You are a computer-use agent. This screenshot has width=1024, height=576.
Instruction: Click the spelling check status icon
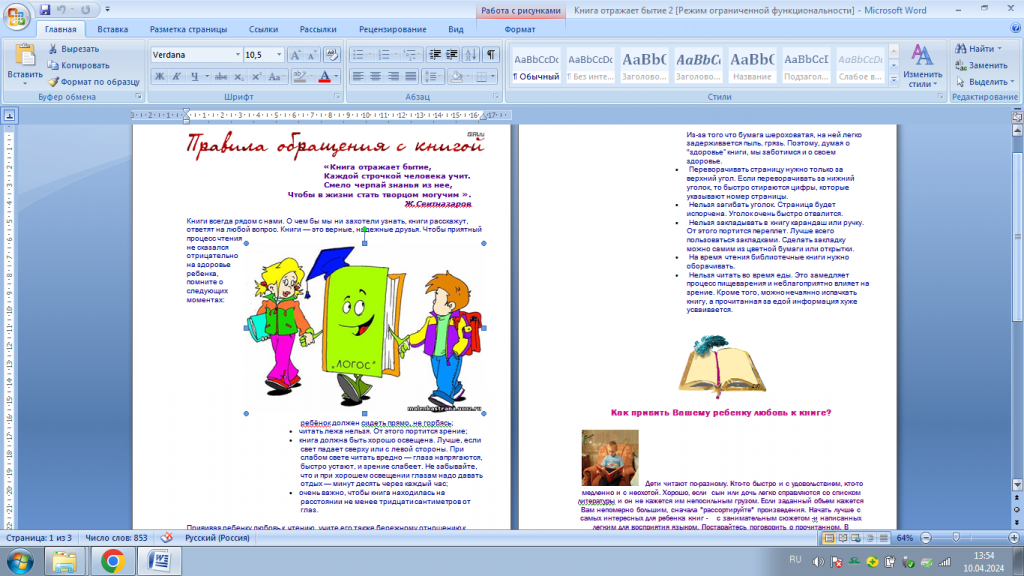coord(167,537)
